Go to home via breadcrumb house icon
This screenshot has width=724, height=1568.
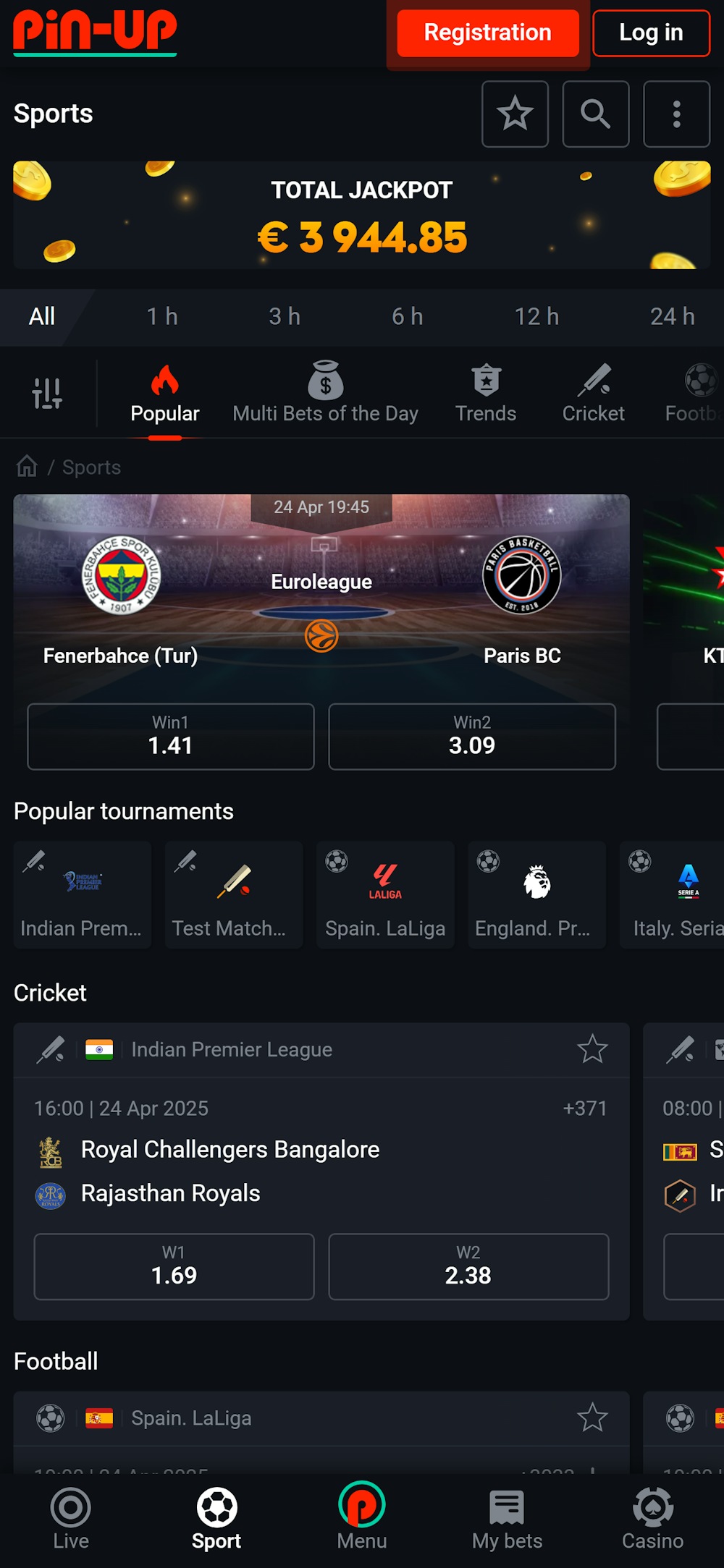click(27, 467)
